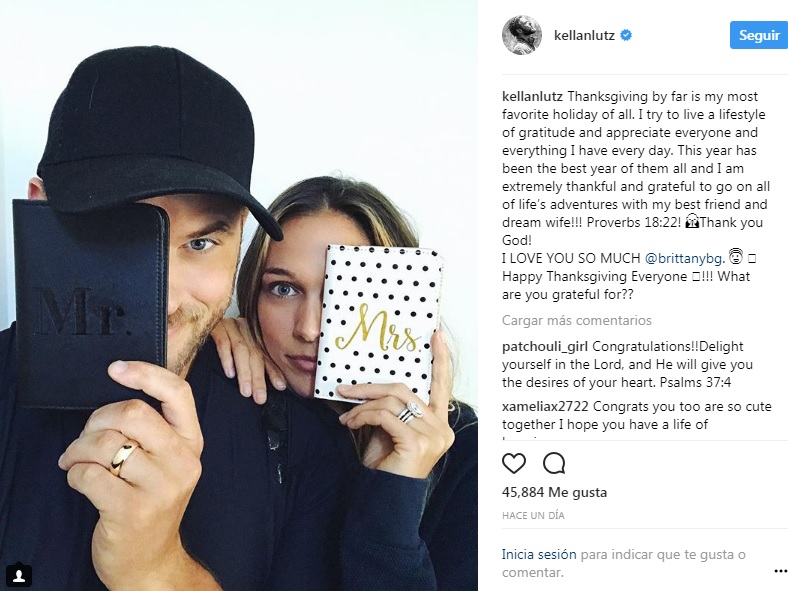The height and width of the screenshot is (591, 788).
Task: Show tagged people icon on photo
Action: pos(19,574)
